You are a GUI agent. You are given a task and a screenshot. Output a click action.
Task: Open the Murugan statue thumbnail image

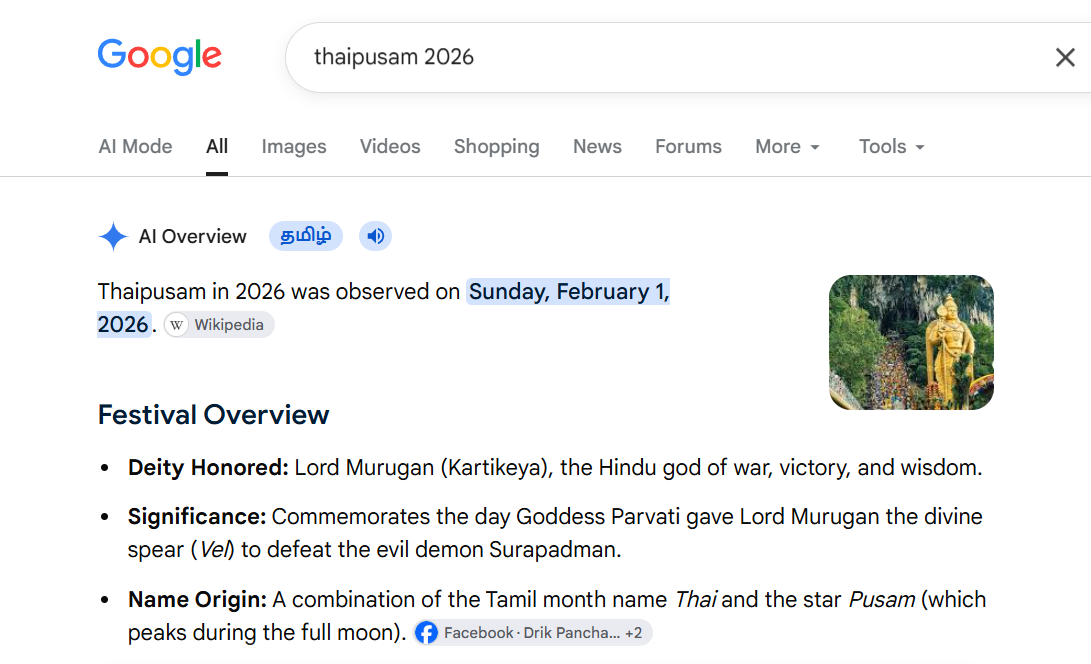911,342
